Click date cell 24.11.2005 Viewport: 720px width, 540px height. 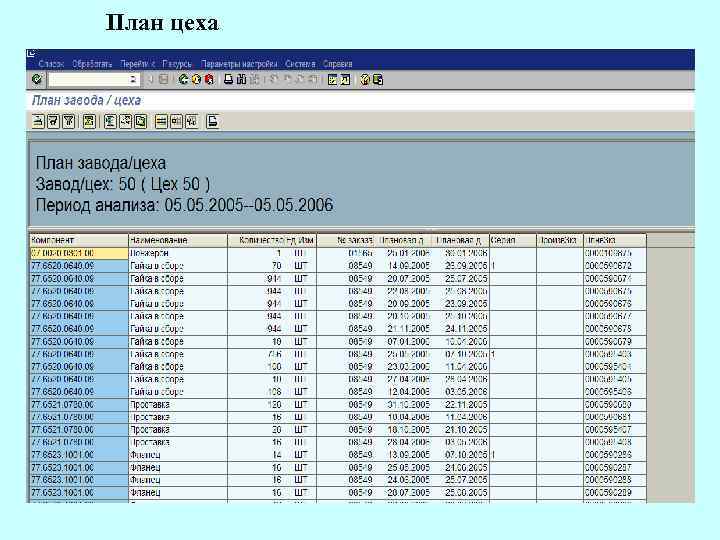coord(460,329)
